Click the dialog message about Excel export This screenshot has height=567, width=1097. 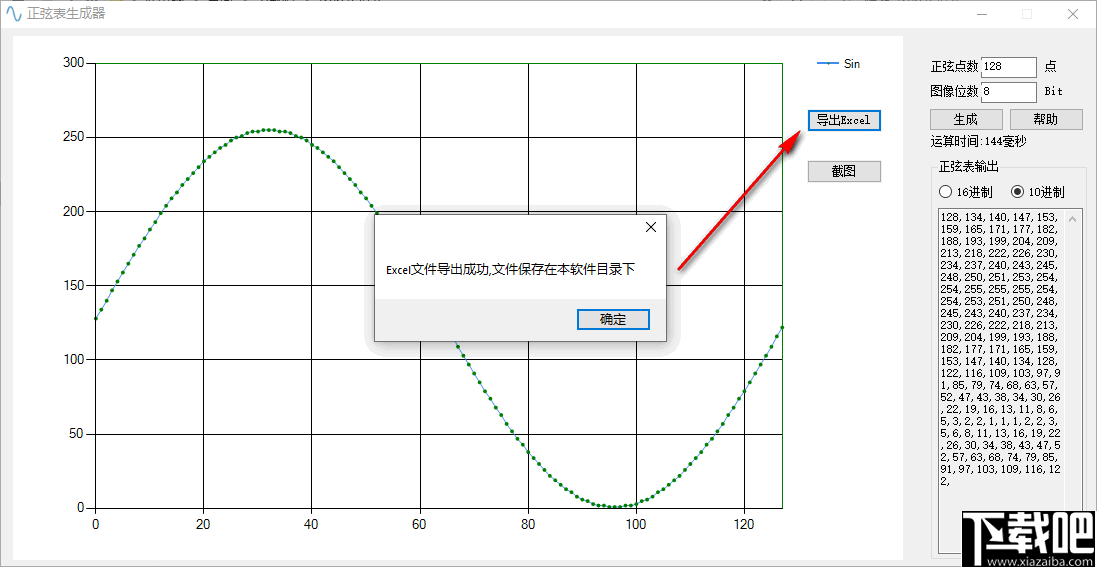pyautogui.click(x=511, y=270)
